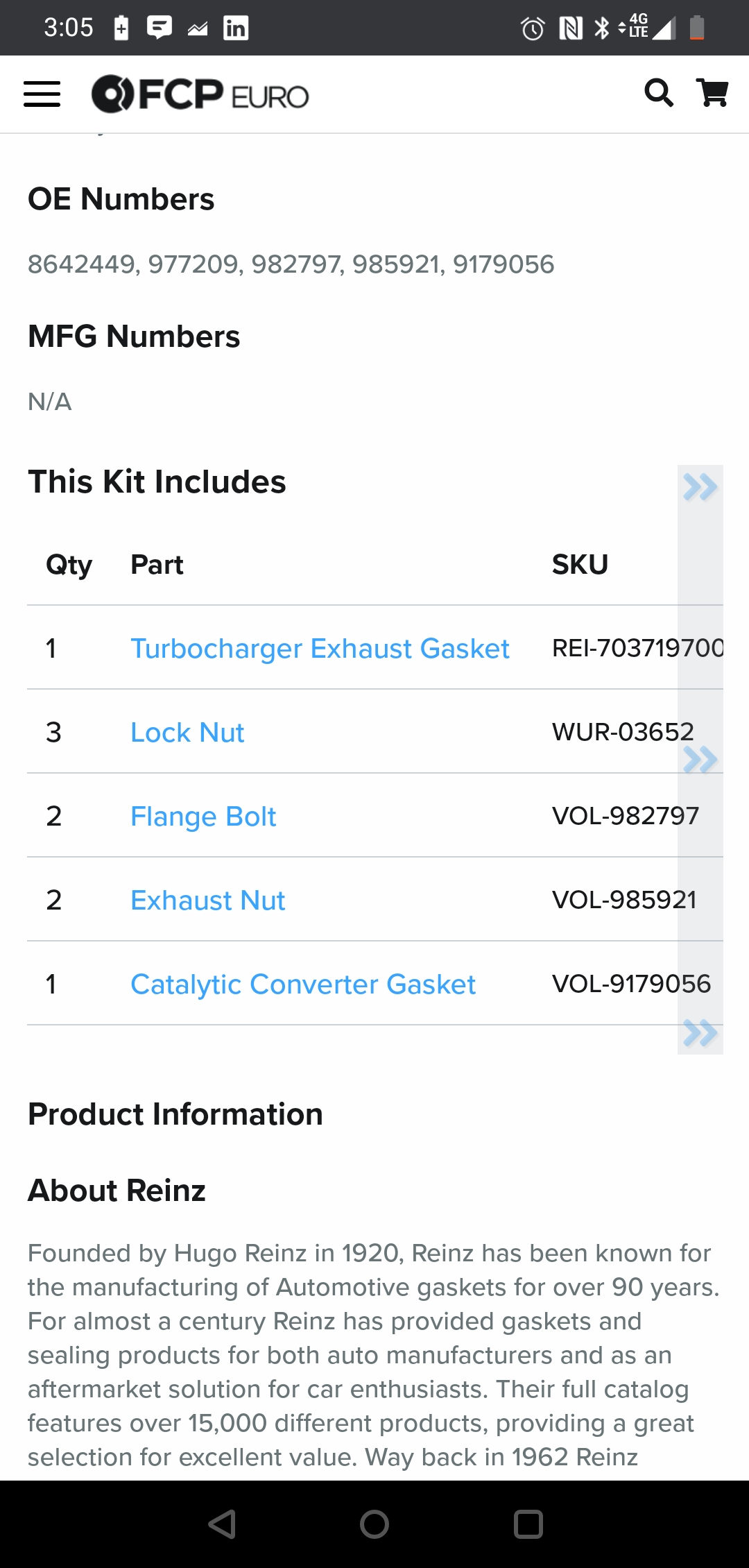Viewport: 749px width, 1568px height.
Task: Open the hamburger navigation menu
Action: pos(42,94)
